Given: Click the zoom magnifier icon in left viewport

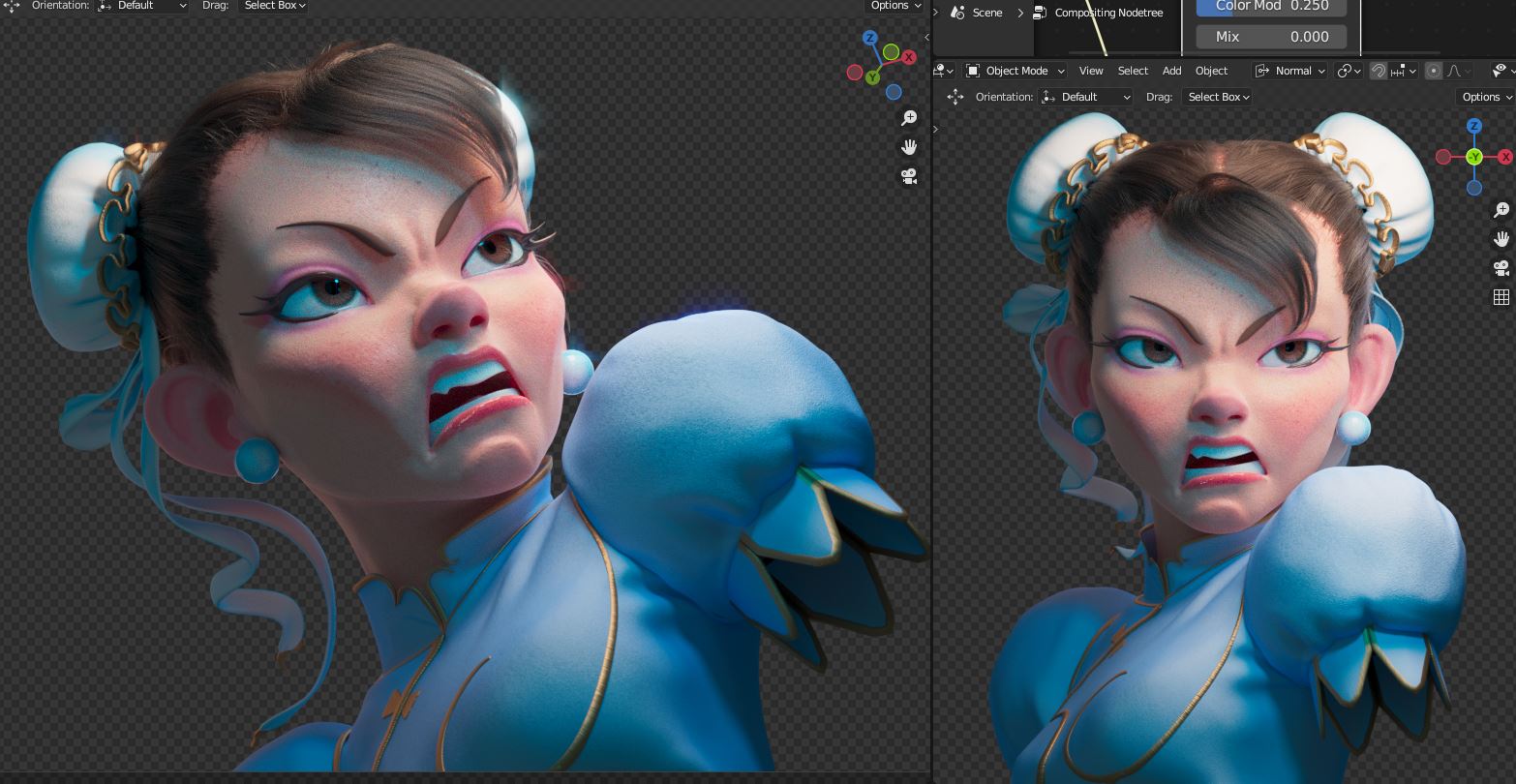Looking at the screenshot, I should (909, 117).
